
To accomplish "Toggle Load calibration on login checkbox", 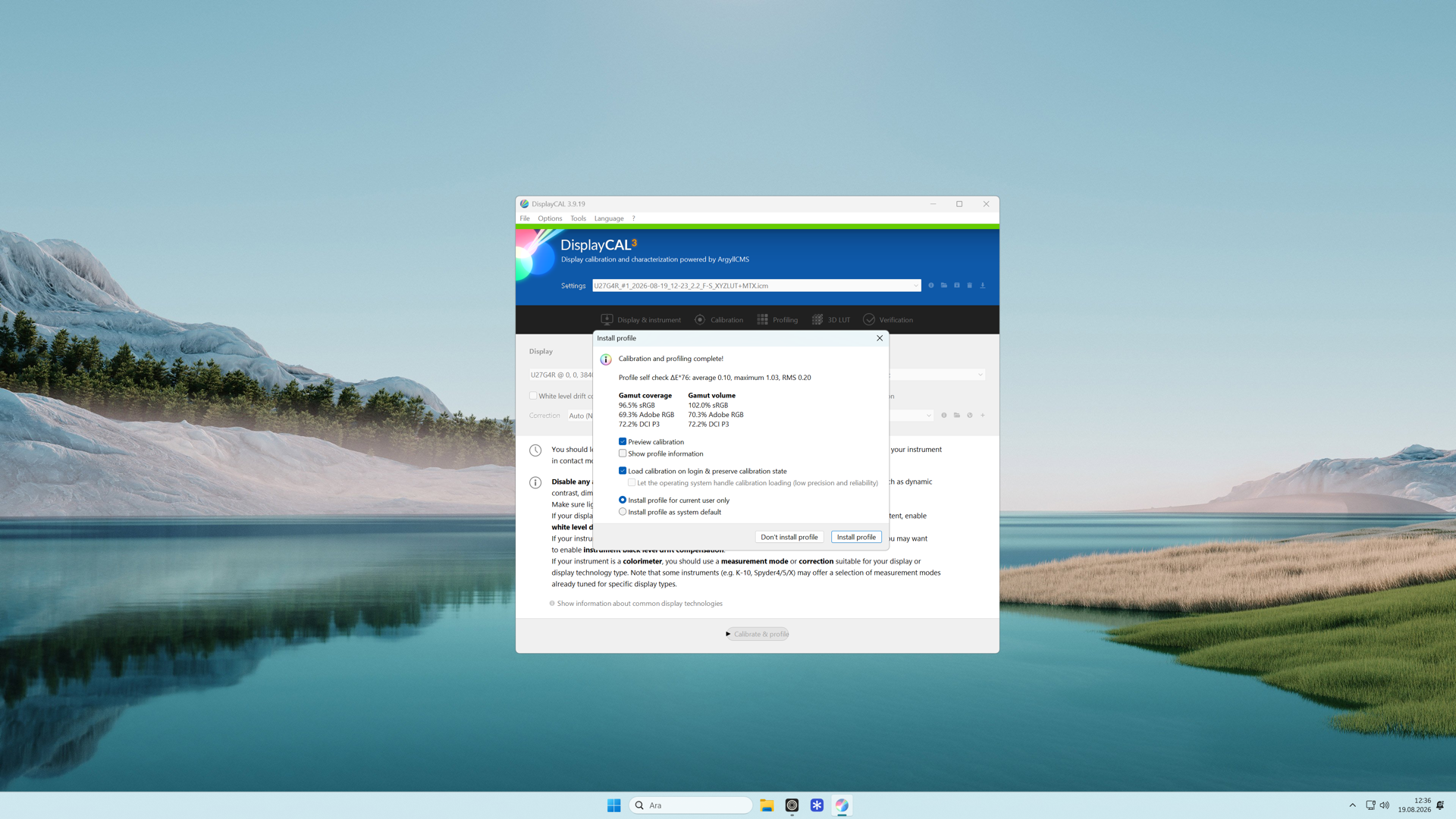I will (x=623, y=471).
